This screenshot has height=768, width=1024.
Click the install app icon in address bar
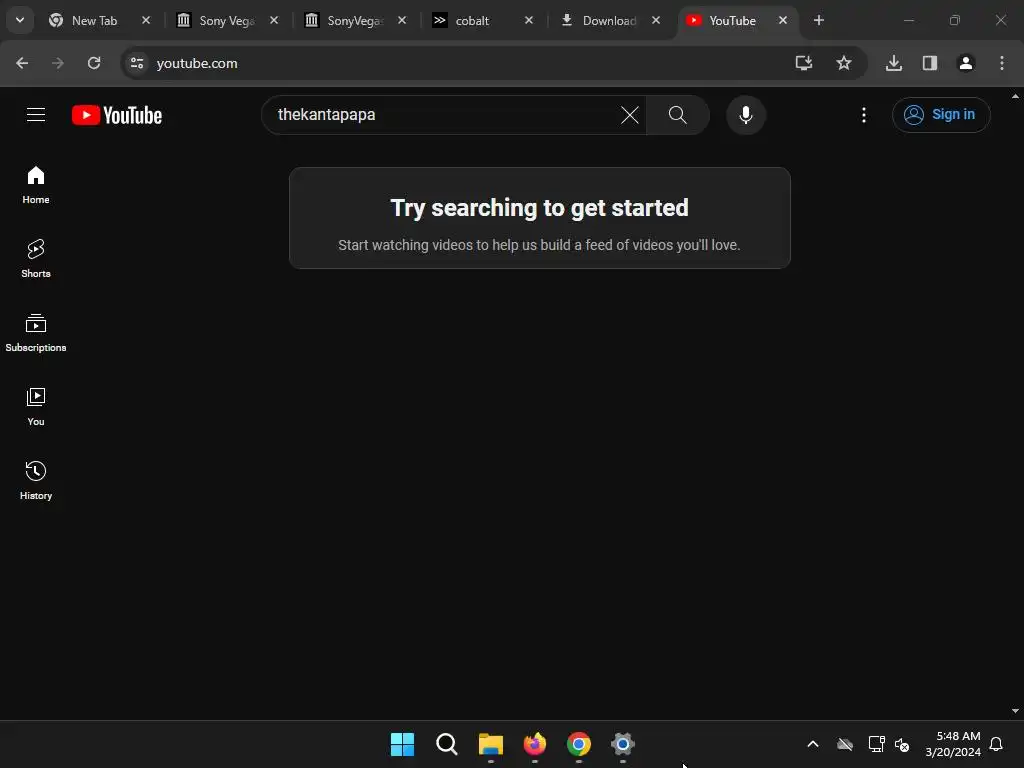click(x=804, y=63)
